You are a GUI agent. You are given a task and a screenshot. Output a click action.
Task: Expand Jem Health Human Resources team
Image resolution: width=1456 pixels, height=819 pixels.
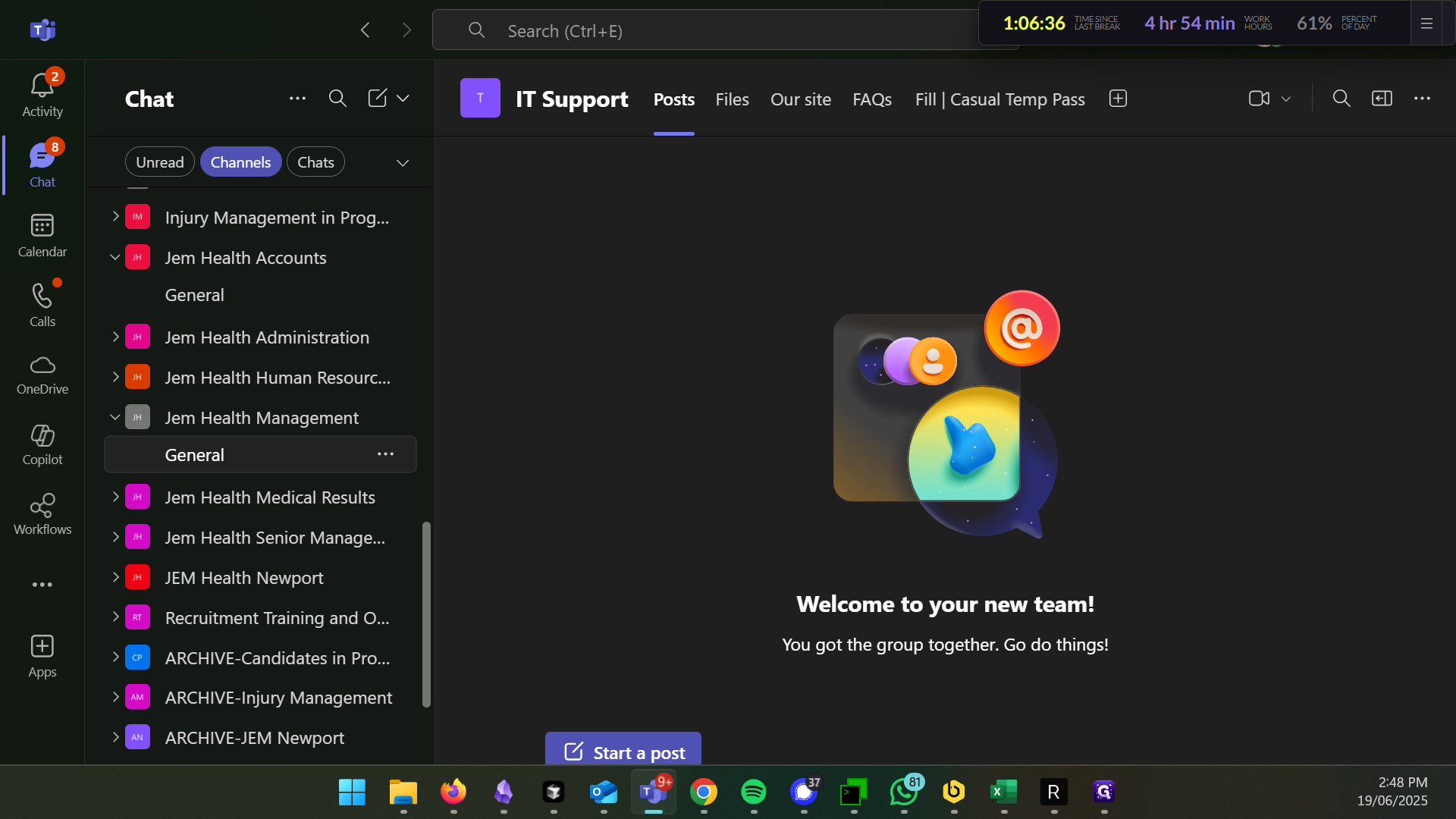click(x=115, y=377)
